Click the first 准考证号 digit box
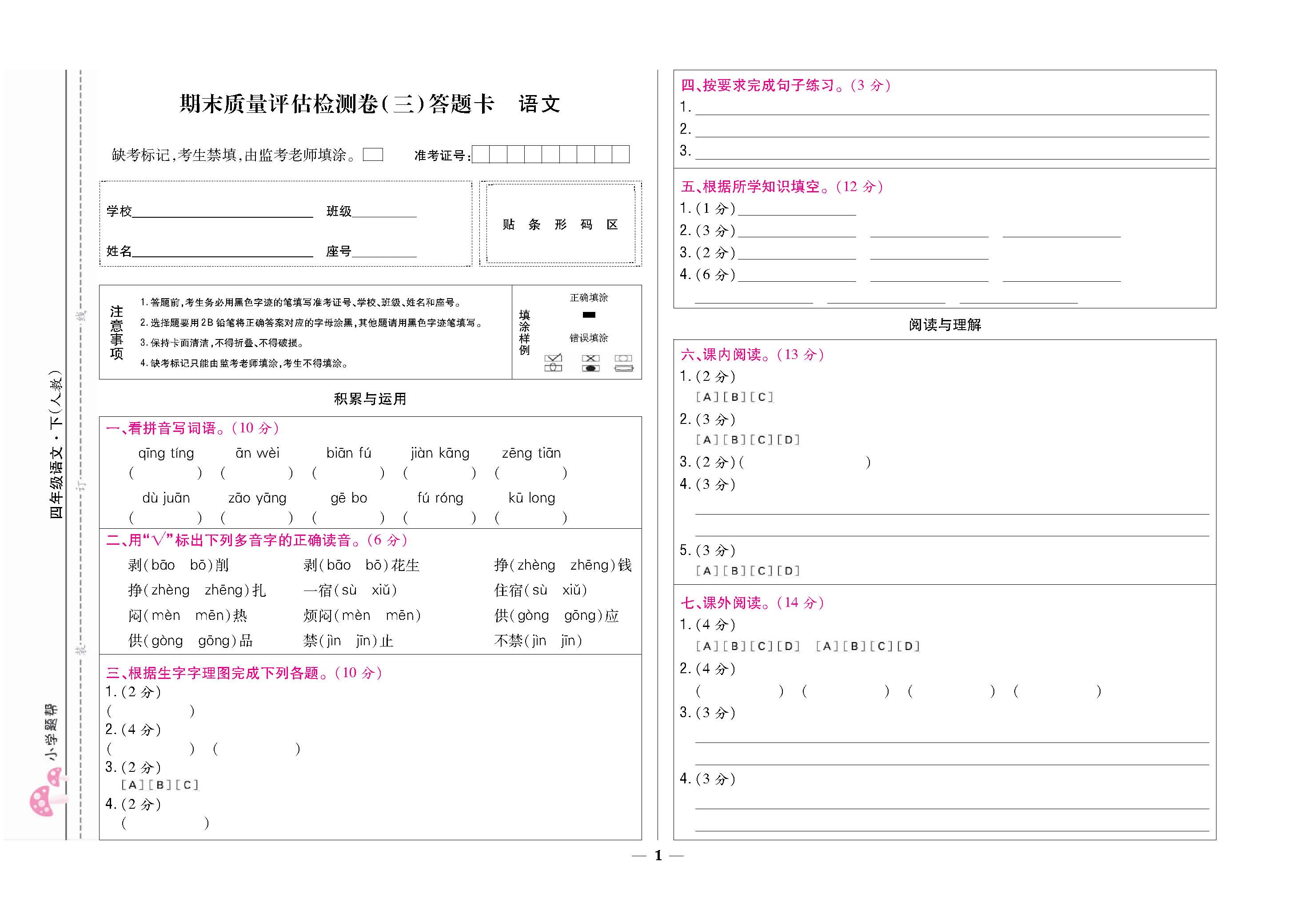The width and height of the screenshot is (1316, 910). pyautogui.click(x=481, y=155)
